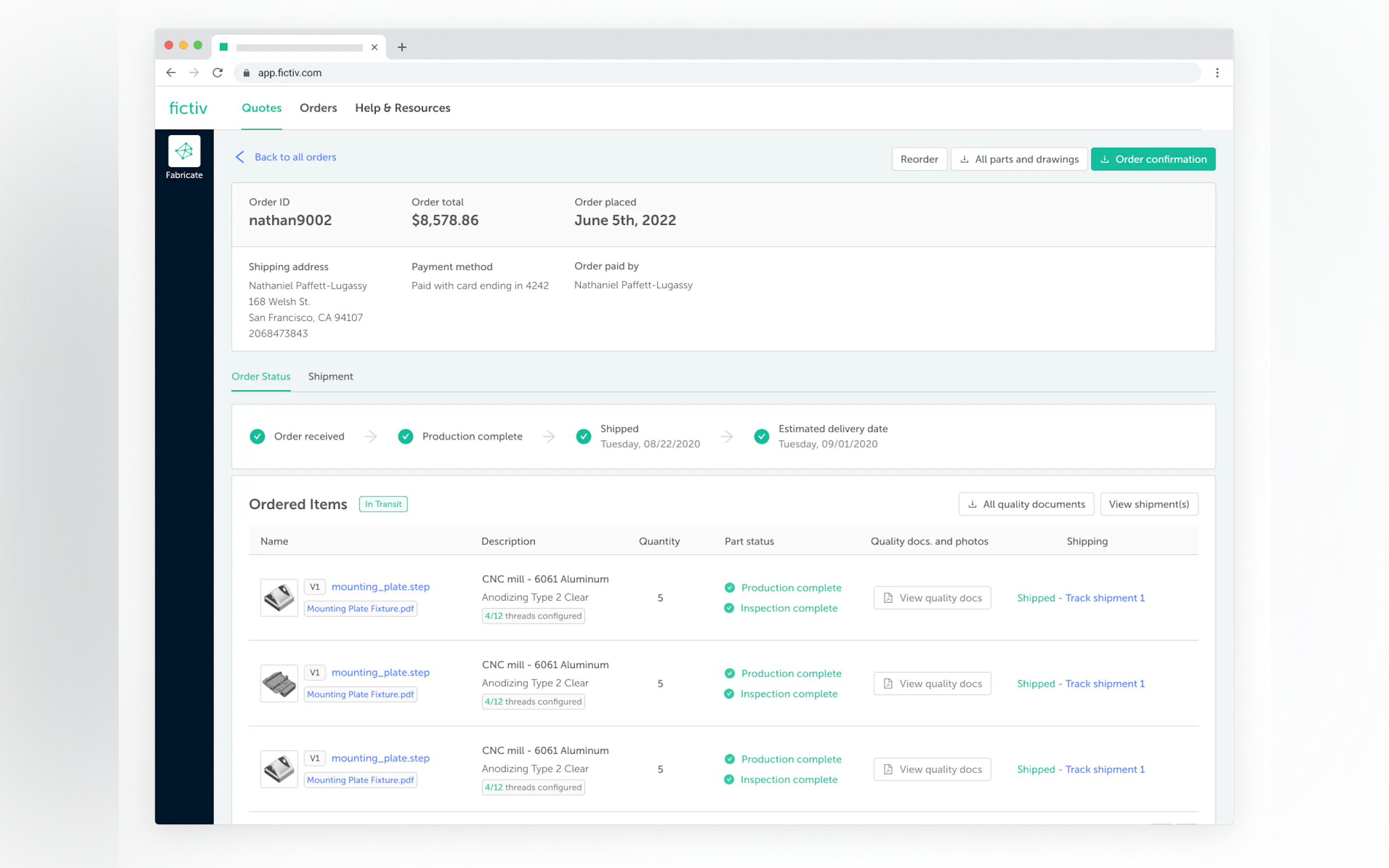This screenshot has width=1389, height=868.
Task: Click the fictiv logo
Action: tap(188, 108)
